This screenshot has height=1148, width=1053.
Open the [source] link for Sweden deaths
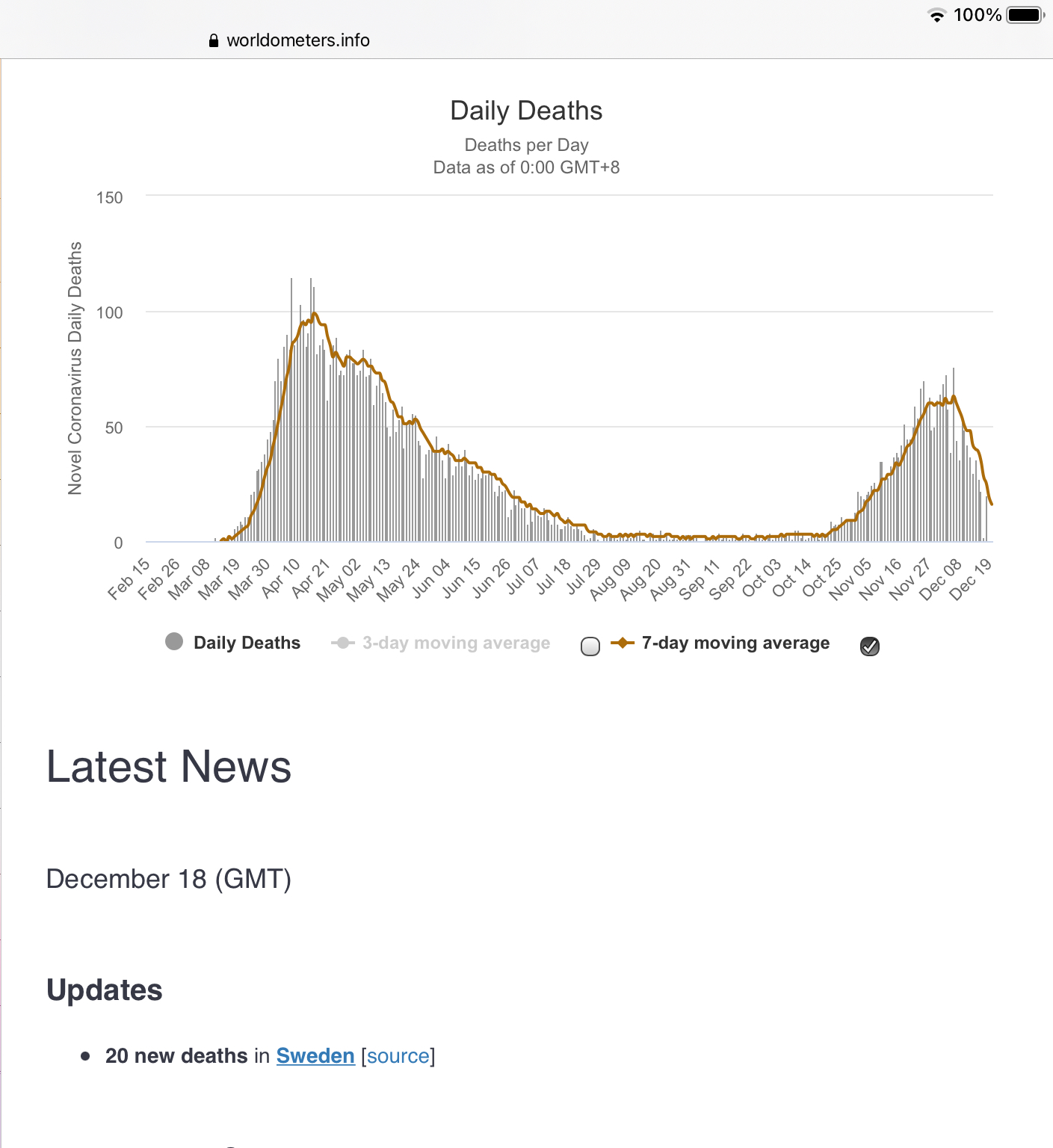click(398, 1056)
